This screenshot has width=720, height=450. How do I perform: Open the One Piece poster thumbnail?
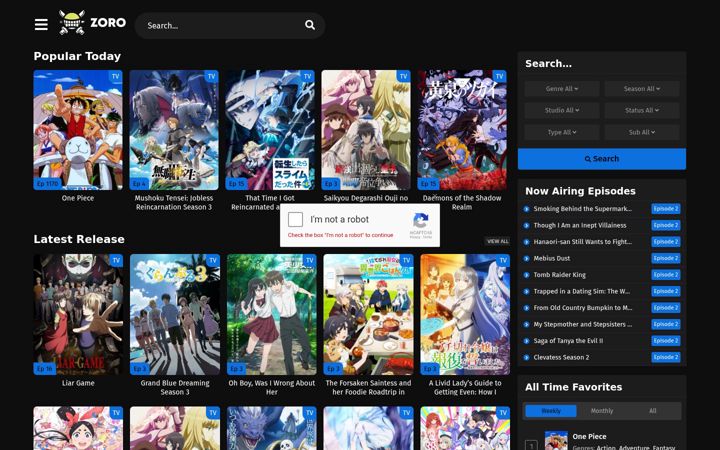tap(78, 130)
